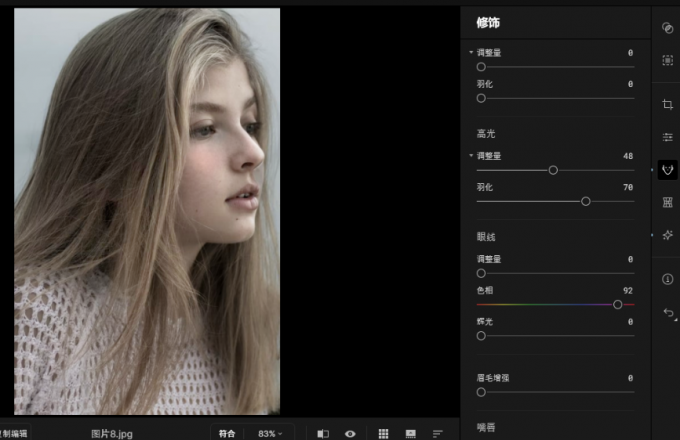The height and width of the screenshot is (440, 680).
Task: Open the crop tool in right sidebar
Action: (x=667, y=104)
